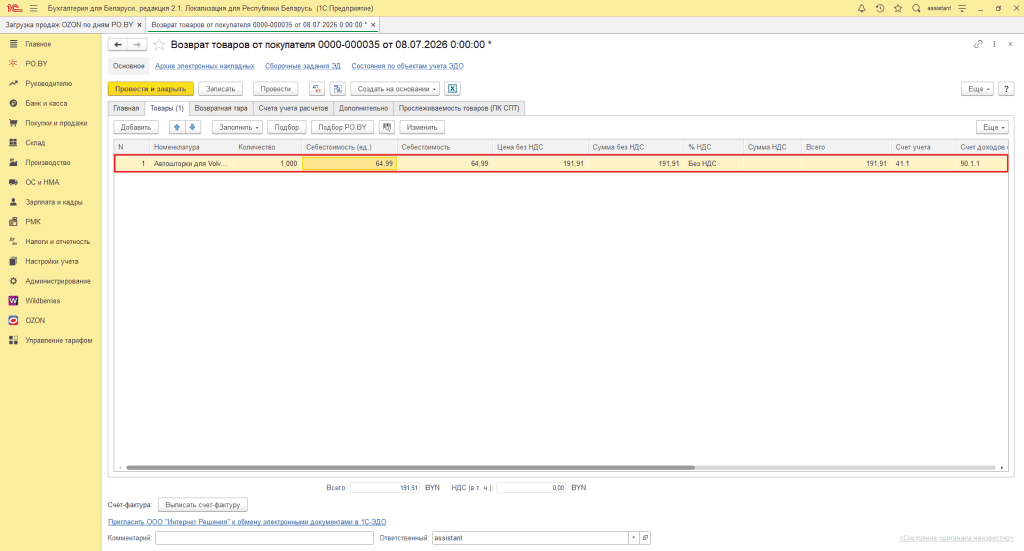
Task: Open the Wildberries section
Action: pos(42,301)
